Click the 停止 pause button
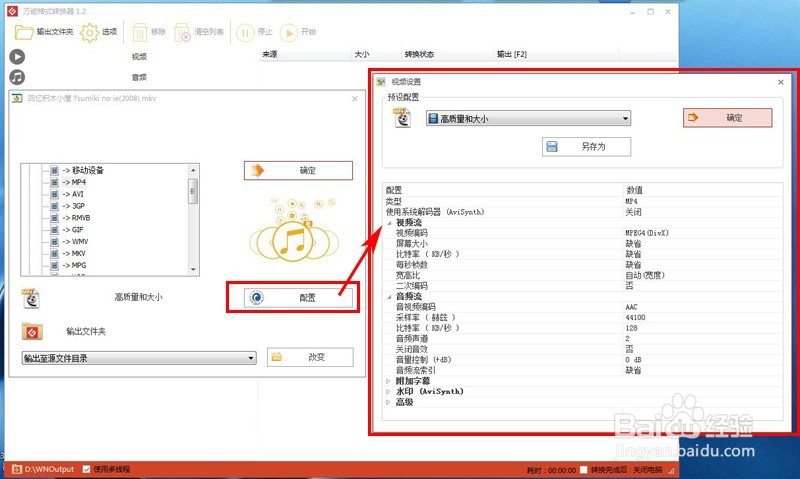Screen dimensions: 800x479 (x=254, y=32)
